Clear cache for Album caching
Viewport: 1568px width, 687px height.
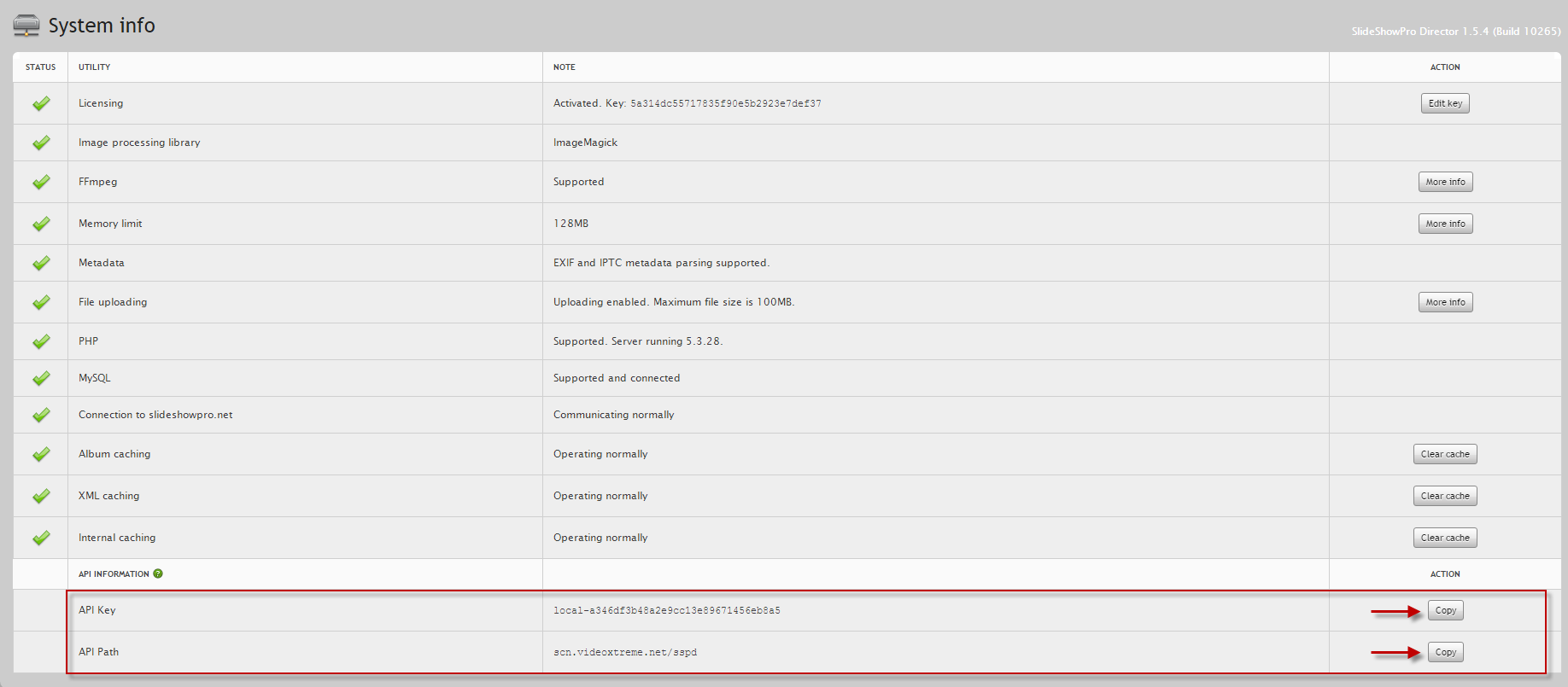(x=1445, y=454)
